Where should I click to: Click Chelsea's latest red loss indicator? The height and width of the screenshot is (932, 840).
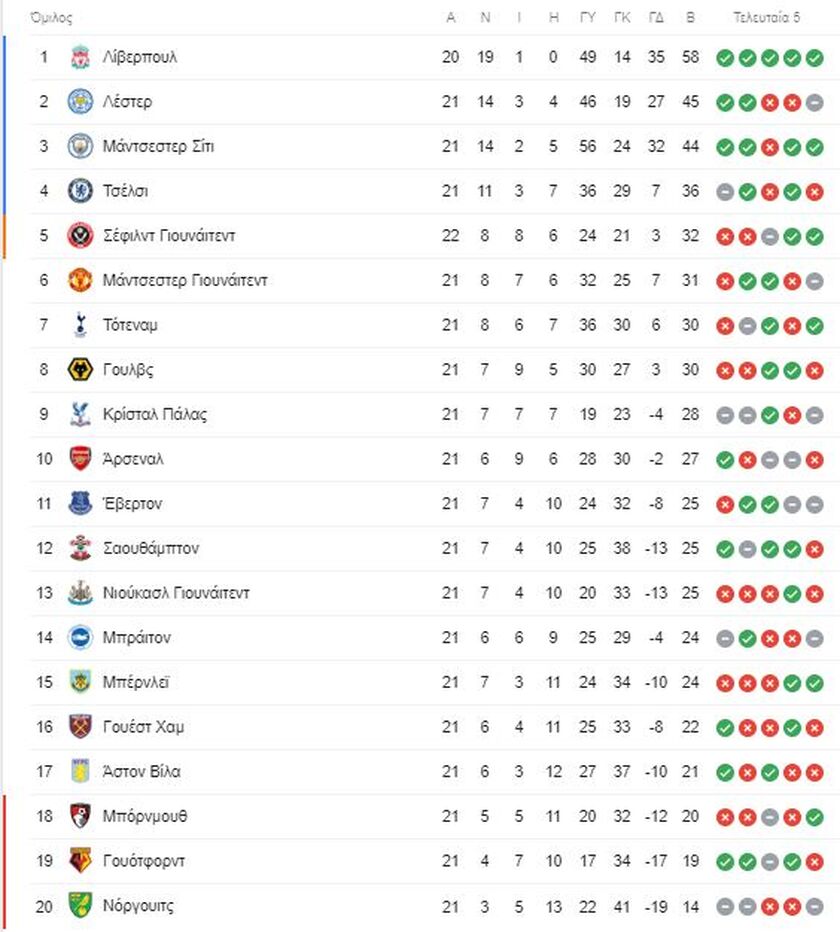814,191
